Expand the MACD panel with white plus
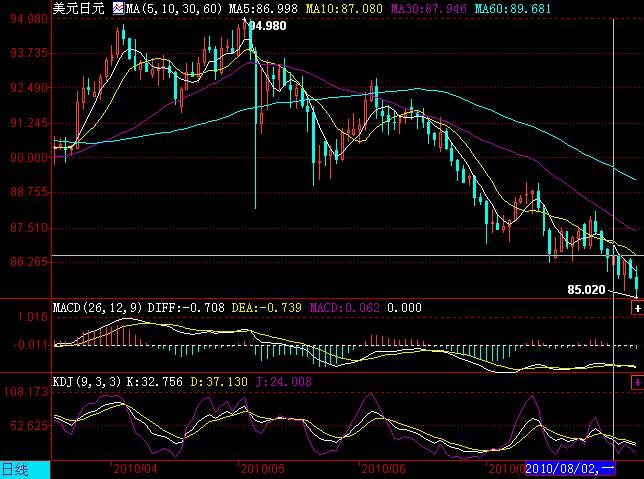 pos(637,308)
